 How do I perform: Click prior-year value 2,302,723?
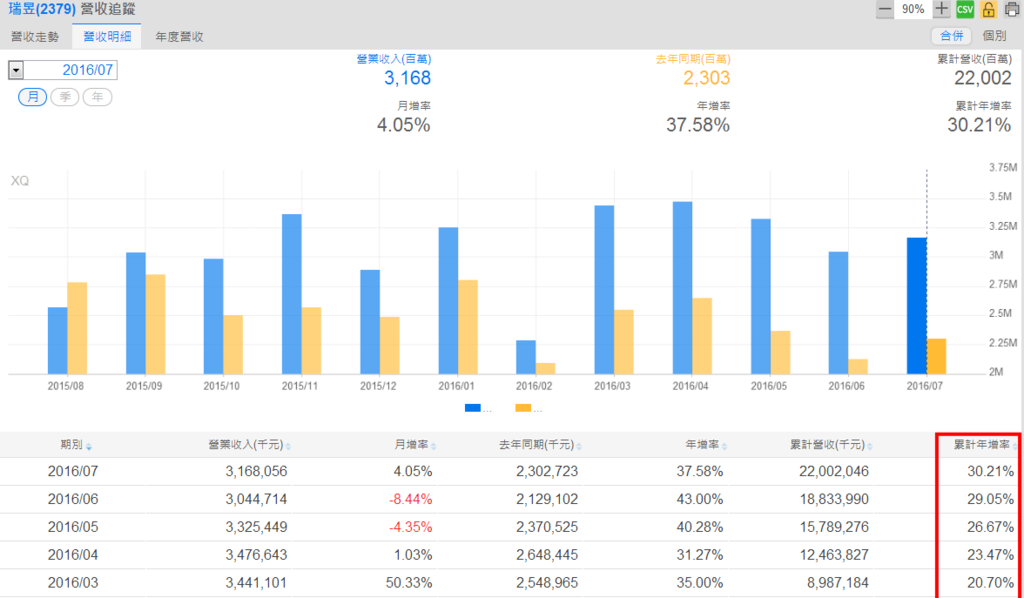tap(547, 471)
